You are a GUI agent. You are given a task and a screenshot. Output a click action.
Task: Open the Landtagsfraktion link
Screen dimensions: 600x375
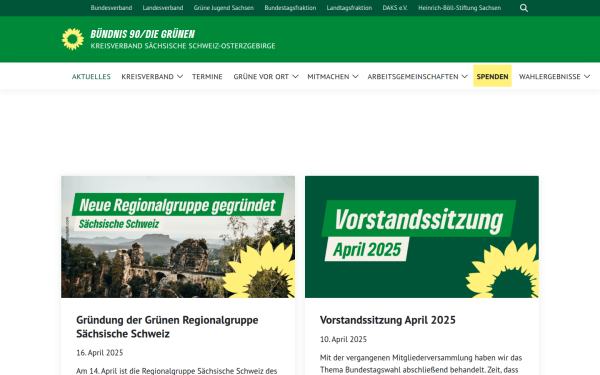tap(349, 8)
